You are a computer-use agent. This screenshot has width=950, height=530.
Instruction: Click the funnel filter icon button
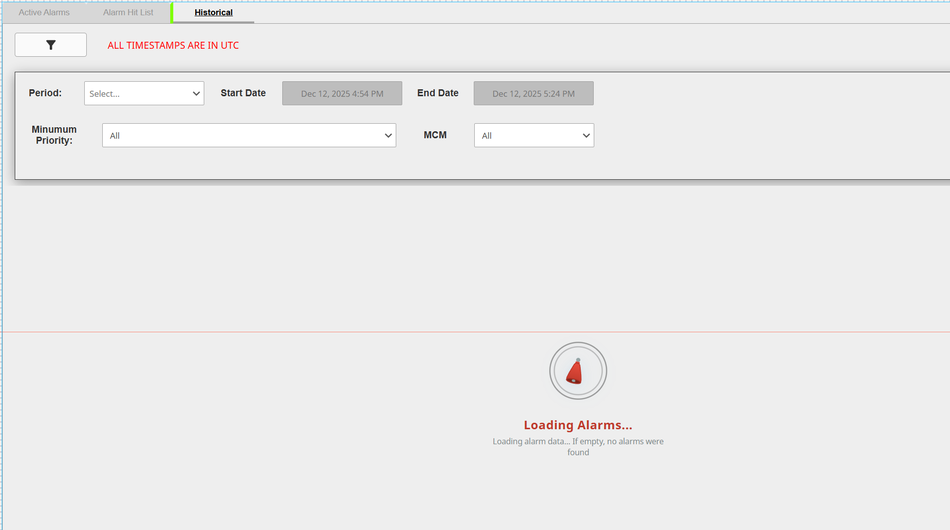50,45
